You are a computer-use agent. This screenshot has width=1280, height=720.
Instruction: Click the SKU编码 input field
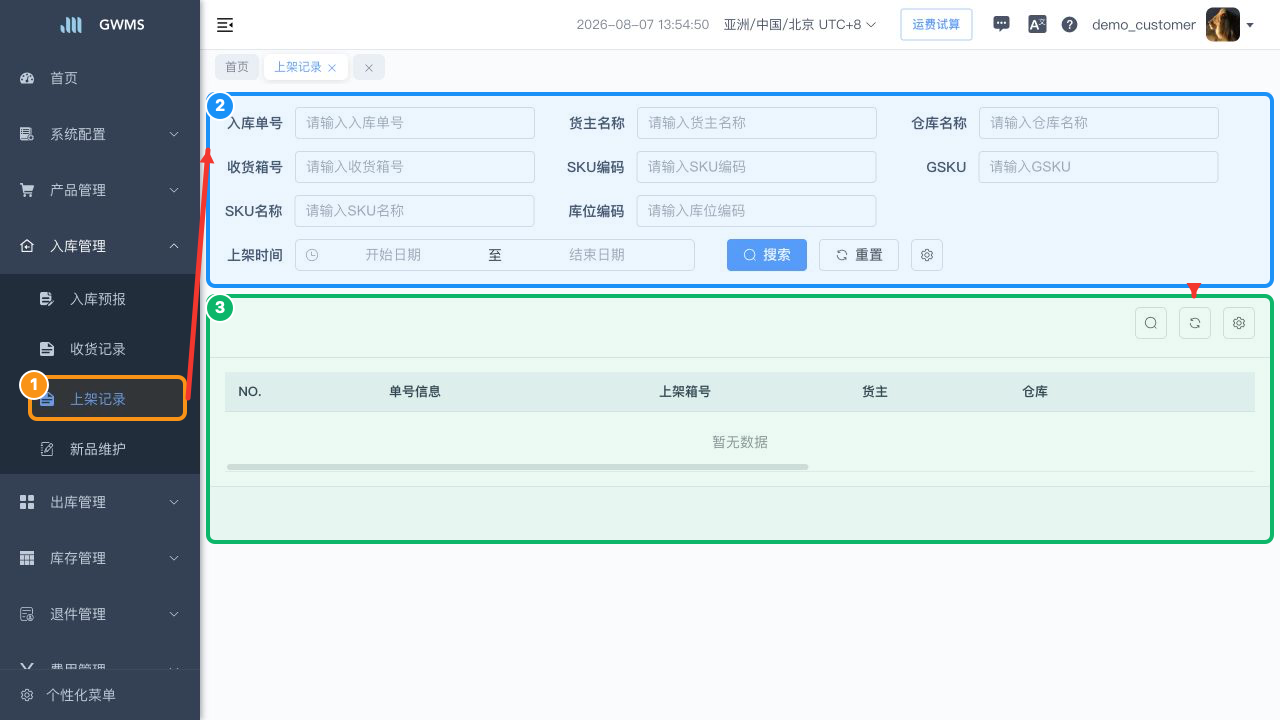click(x=757, y=167)
